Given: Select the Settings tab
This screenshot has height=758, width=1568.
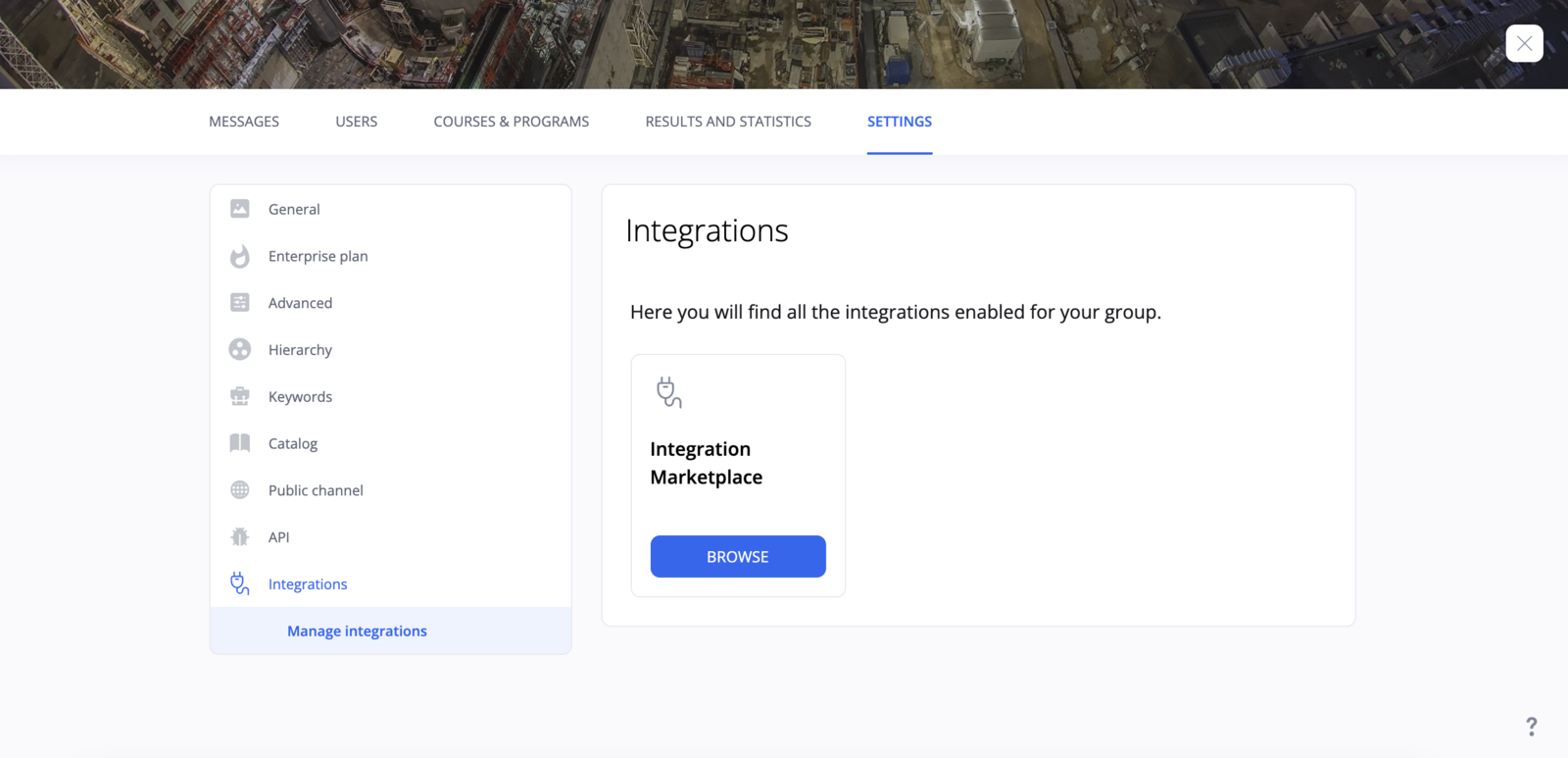Looking at the screenshot, I should click(900, 122).
